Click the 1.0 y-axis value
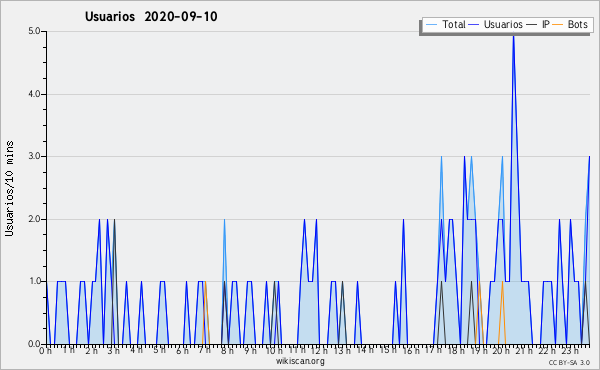600x370 pixels. (x=34, y=281)
